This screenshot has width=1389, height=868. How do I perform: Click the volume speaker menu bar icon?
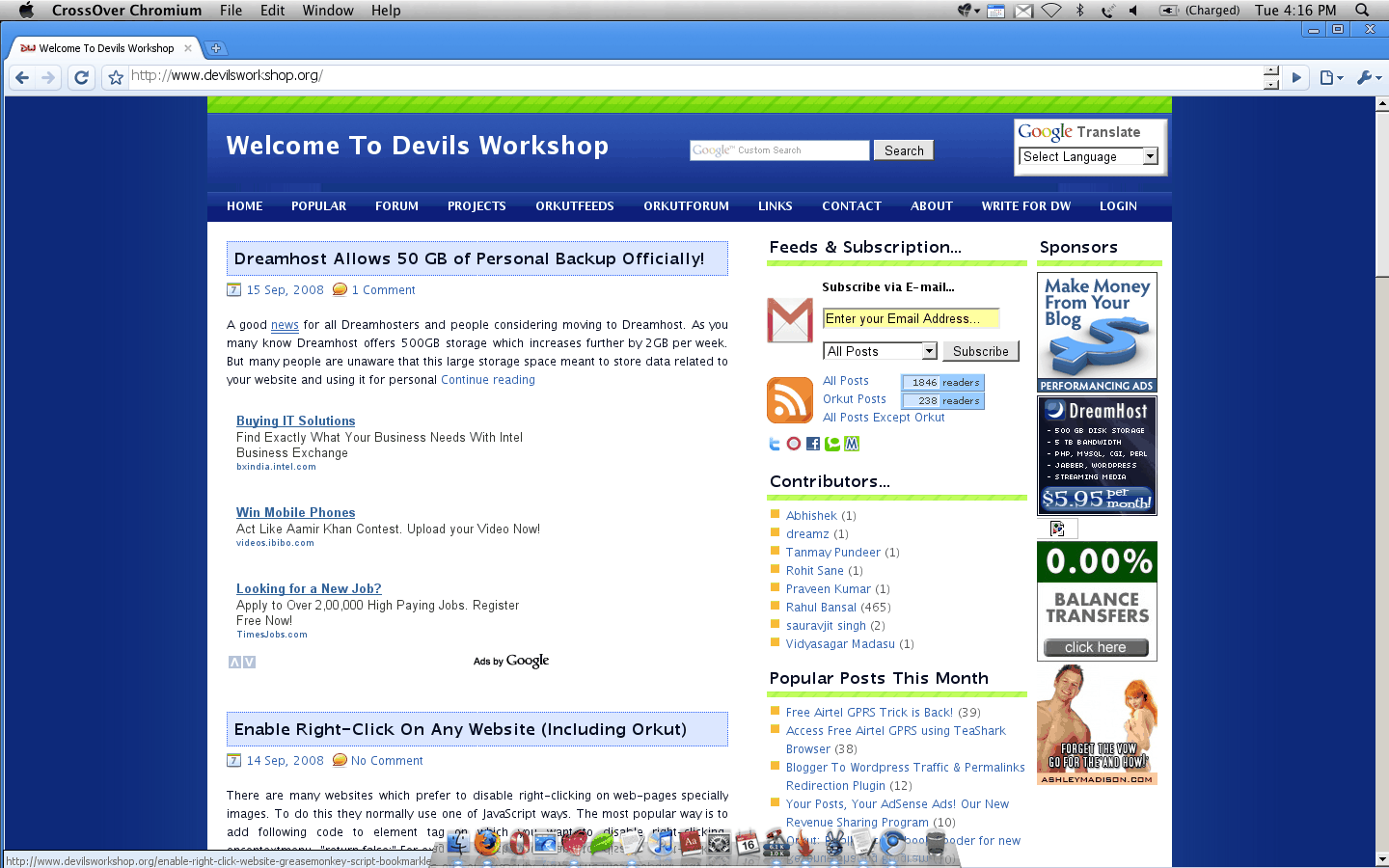[x=1133, y=11]
